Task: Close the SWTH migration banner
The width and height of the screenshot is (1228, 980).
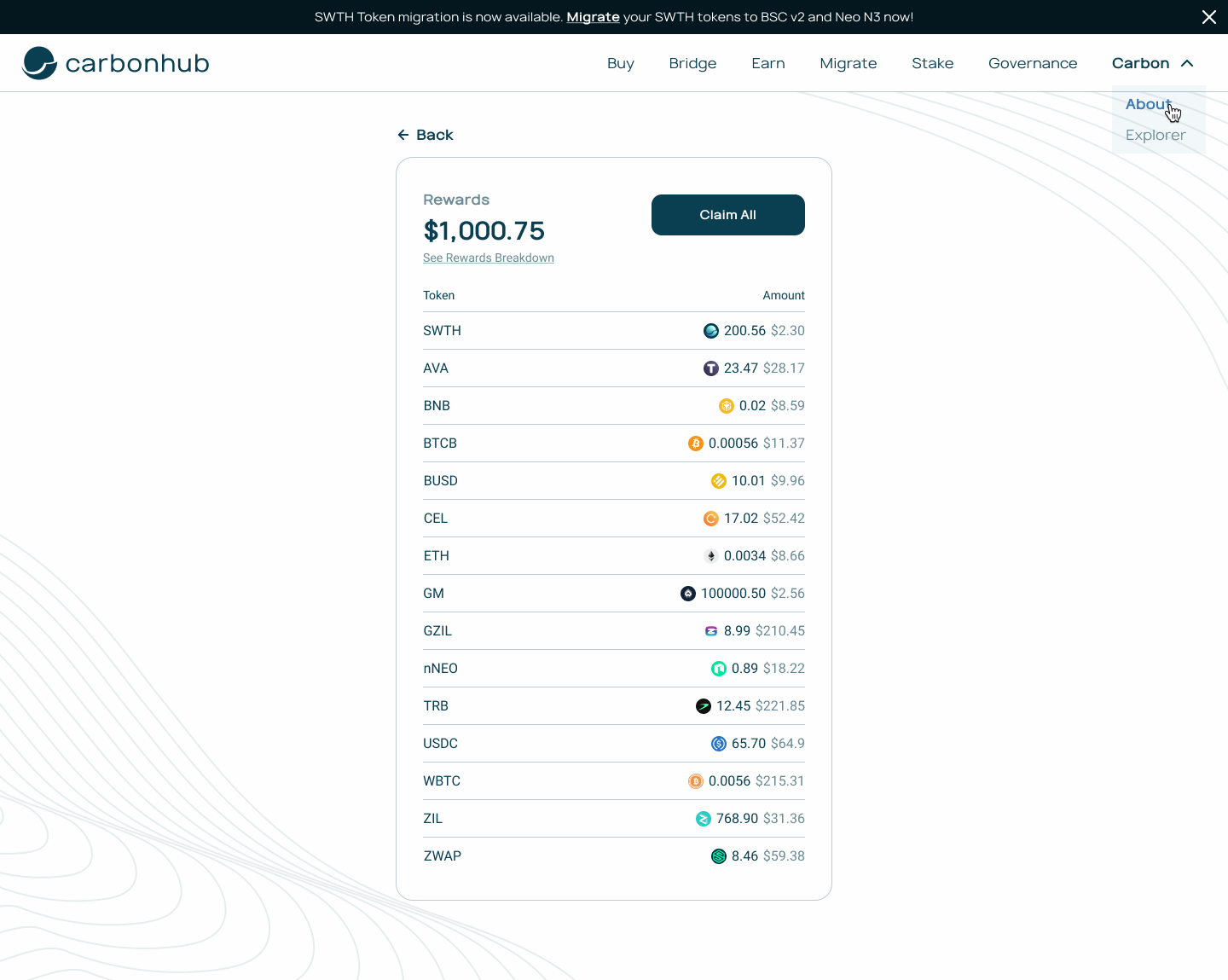Action: pos(1209,17)
